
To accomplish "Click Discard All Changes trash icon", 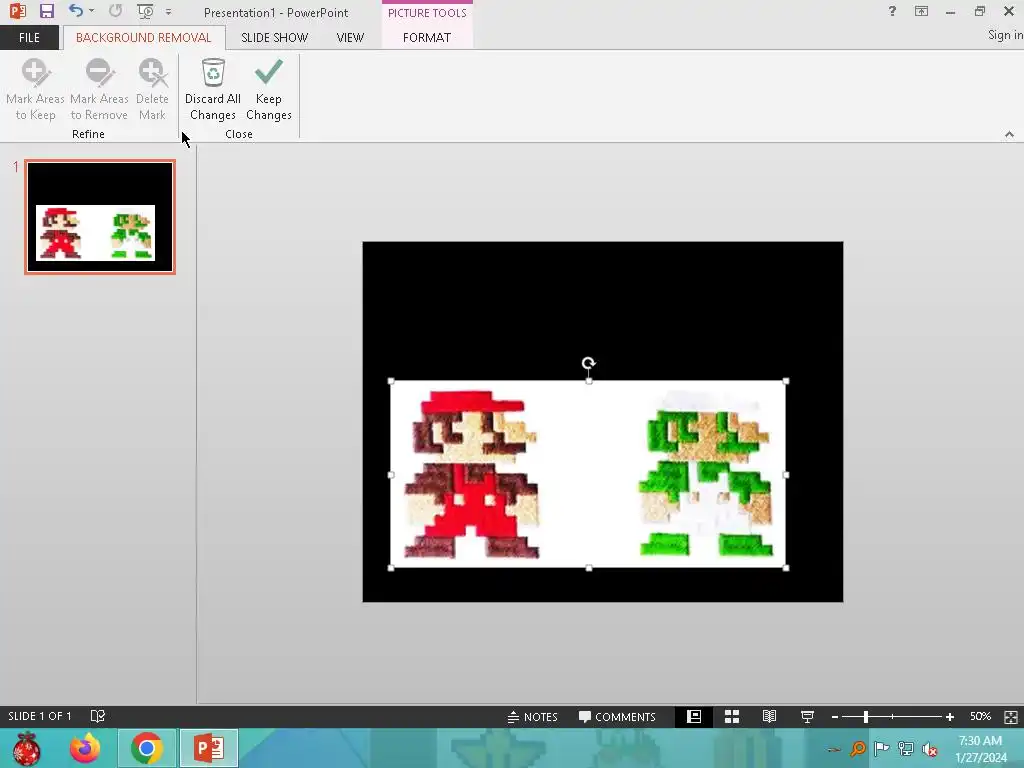I will coord(213,72).
